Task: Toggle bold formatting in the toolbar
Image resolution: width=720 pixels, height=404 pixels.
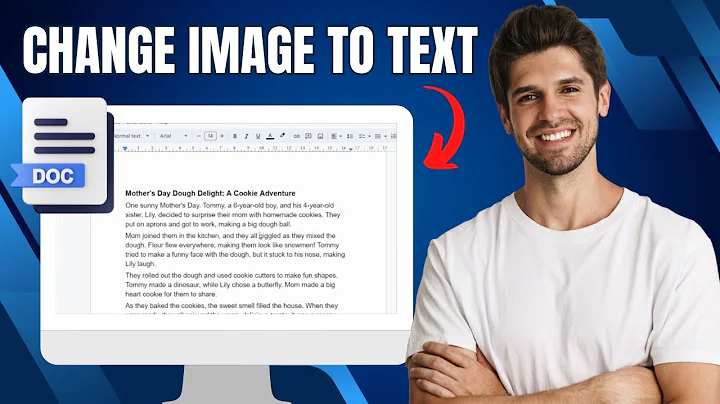Action: (235, 136)
